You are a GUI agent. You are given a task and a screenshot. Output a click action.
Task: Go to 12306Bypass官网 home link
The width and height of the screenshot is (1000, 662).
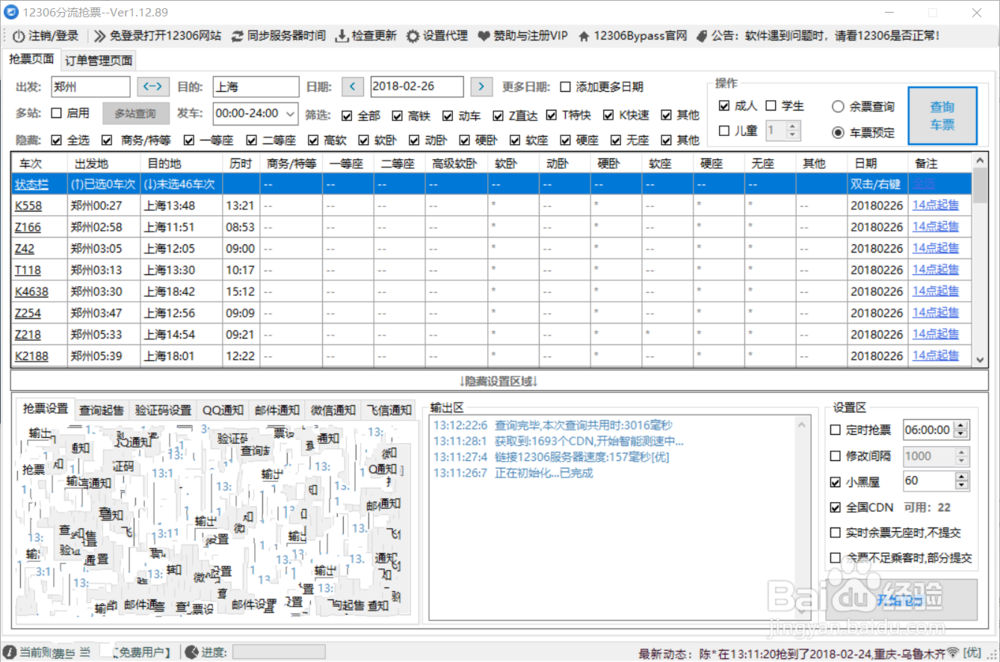pos(633,36)
